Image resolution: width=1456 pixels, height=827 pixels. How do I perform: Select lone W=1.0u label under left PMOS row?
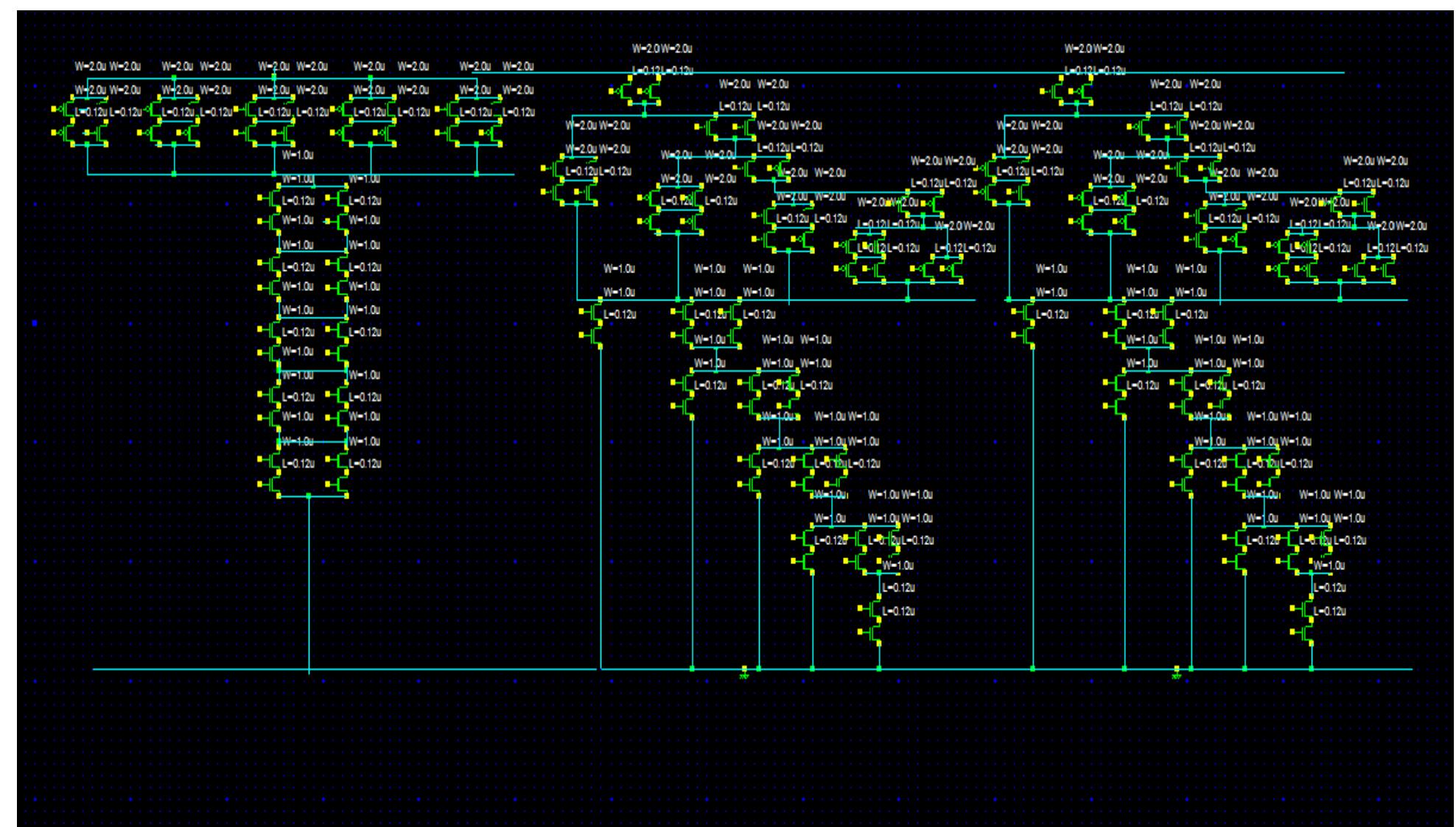(298, 155)
